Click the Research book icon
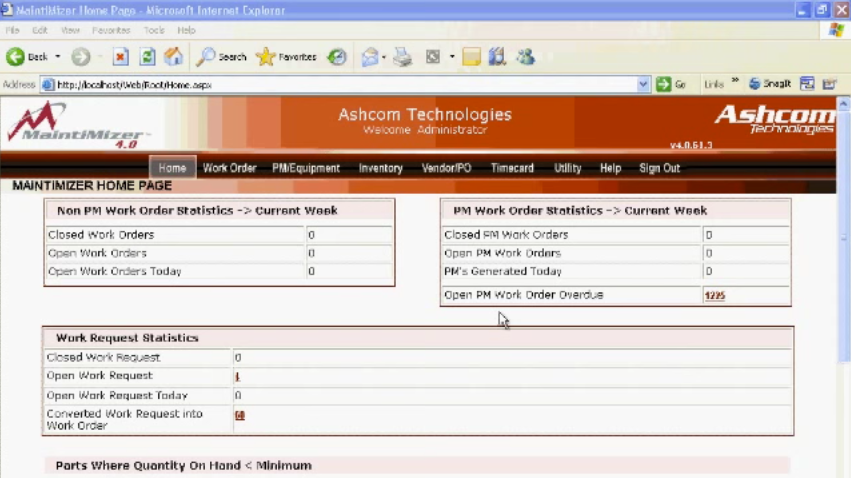This screenshot has height=478, width=851. pos(497,56)
